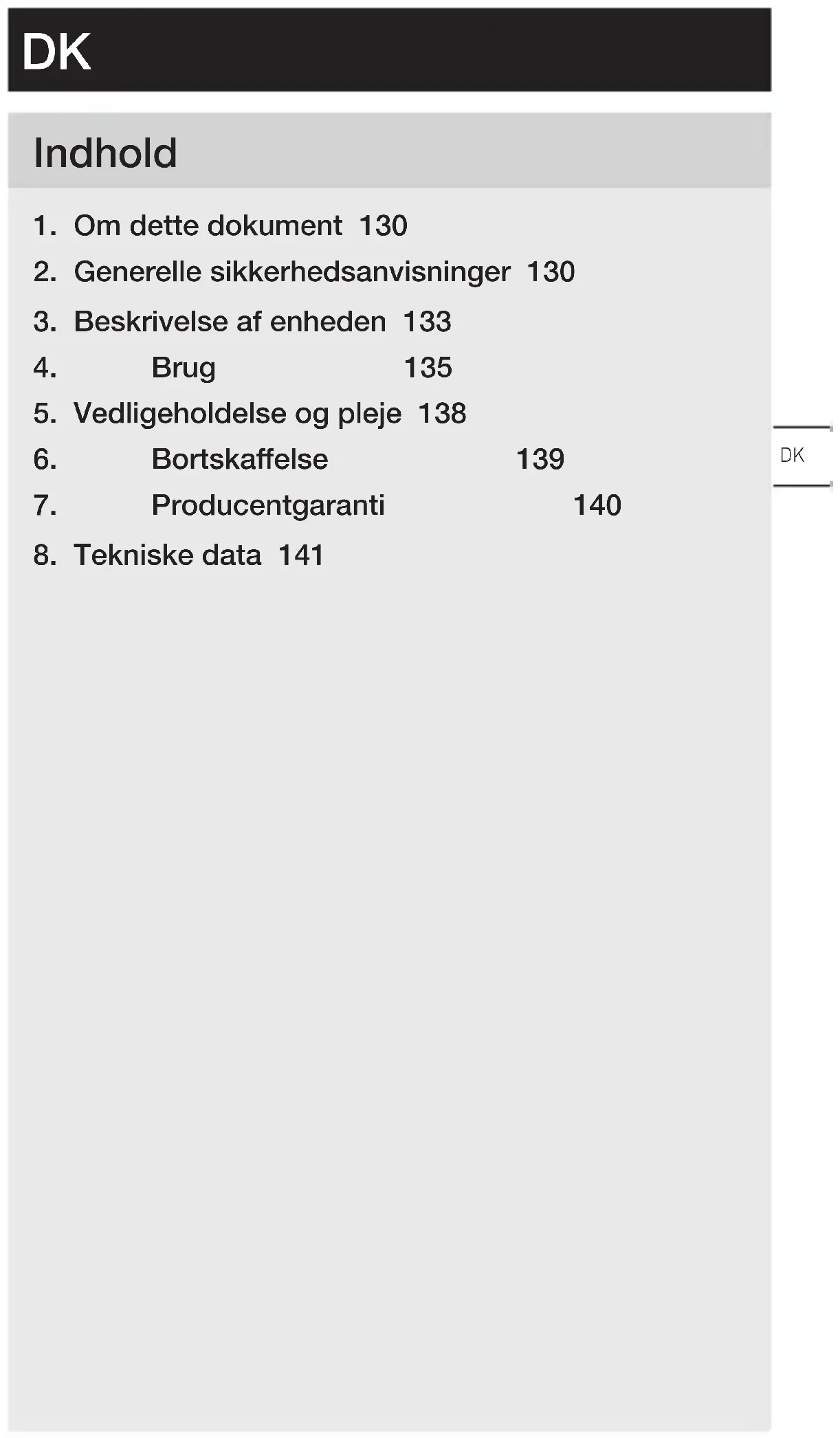Open the 'Producentgaranti' chapter
This screenshot has width=840, height=1438.
pos(268,505)
